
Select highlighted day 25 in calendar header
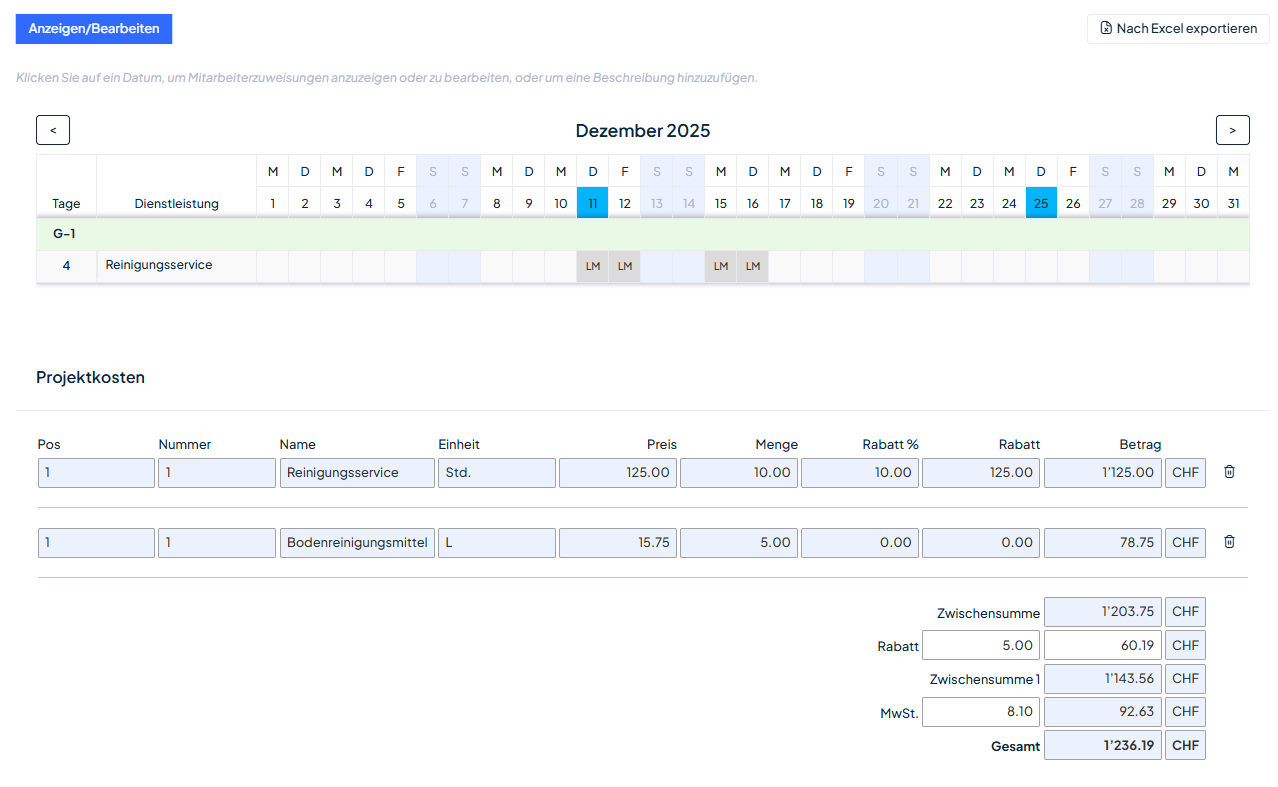pos(1041,203)
